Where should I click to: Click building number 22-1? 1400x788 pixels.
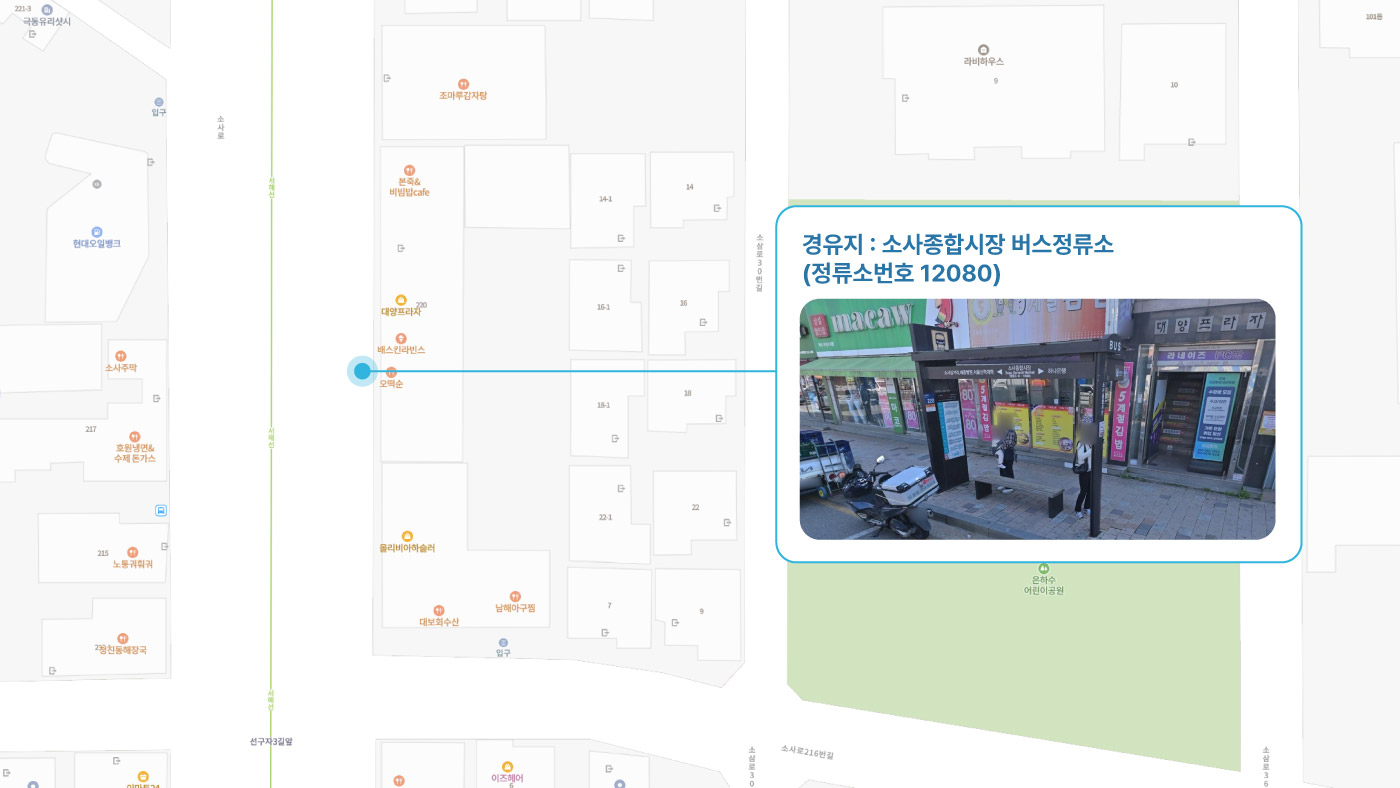605,517
